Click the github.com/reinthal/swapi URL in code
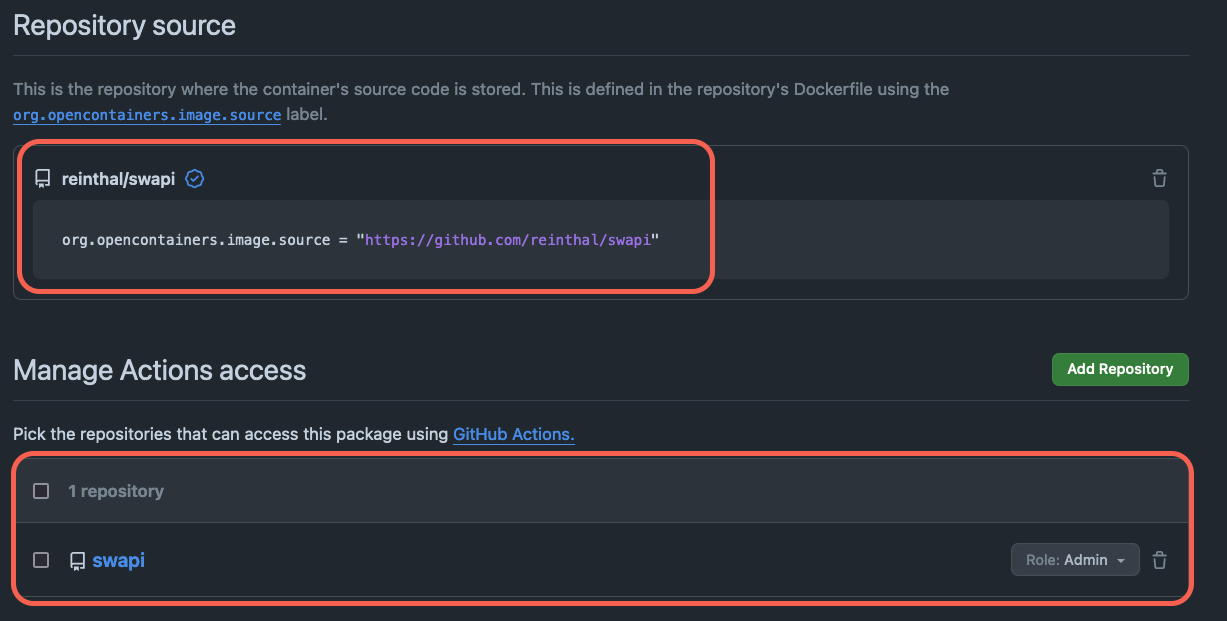The width and height of the screenshot is (1227, 621). coord(512,240)
